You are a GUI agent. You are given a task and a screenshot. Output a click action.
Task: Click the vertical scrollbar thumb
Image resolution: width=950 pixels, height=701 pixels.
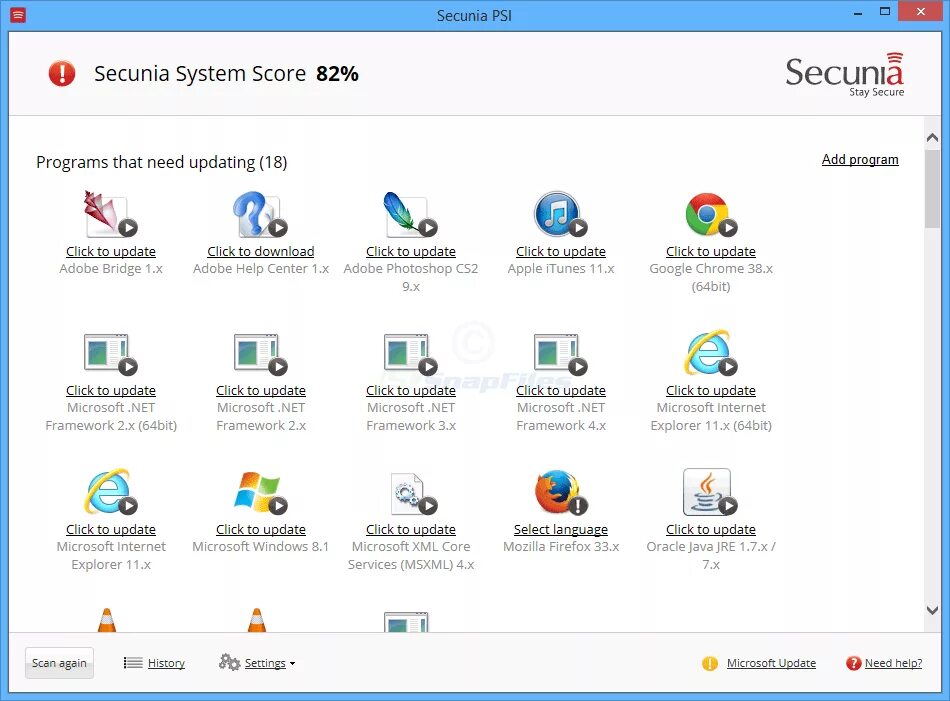click(x=932, y=189)
